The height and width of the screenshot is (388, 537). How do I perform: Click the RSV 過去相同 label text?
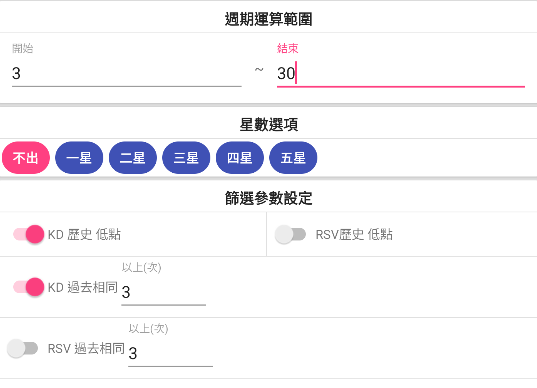86,349
